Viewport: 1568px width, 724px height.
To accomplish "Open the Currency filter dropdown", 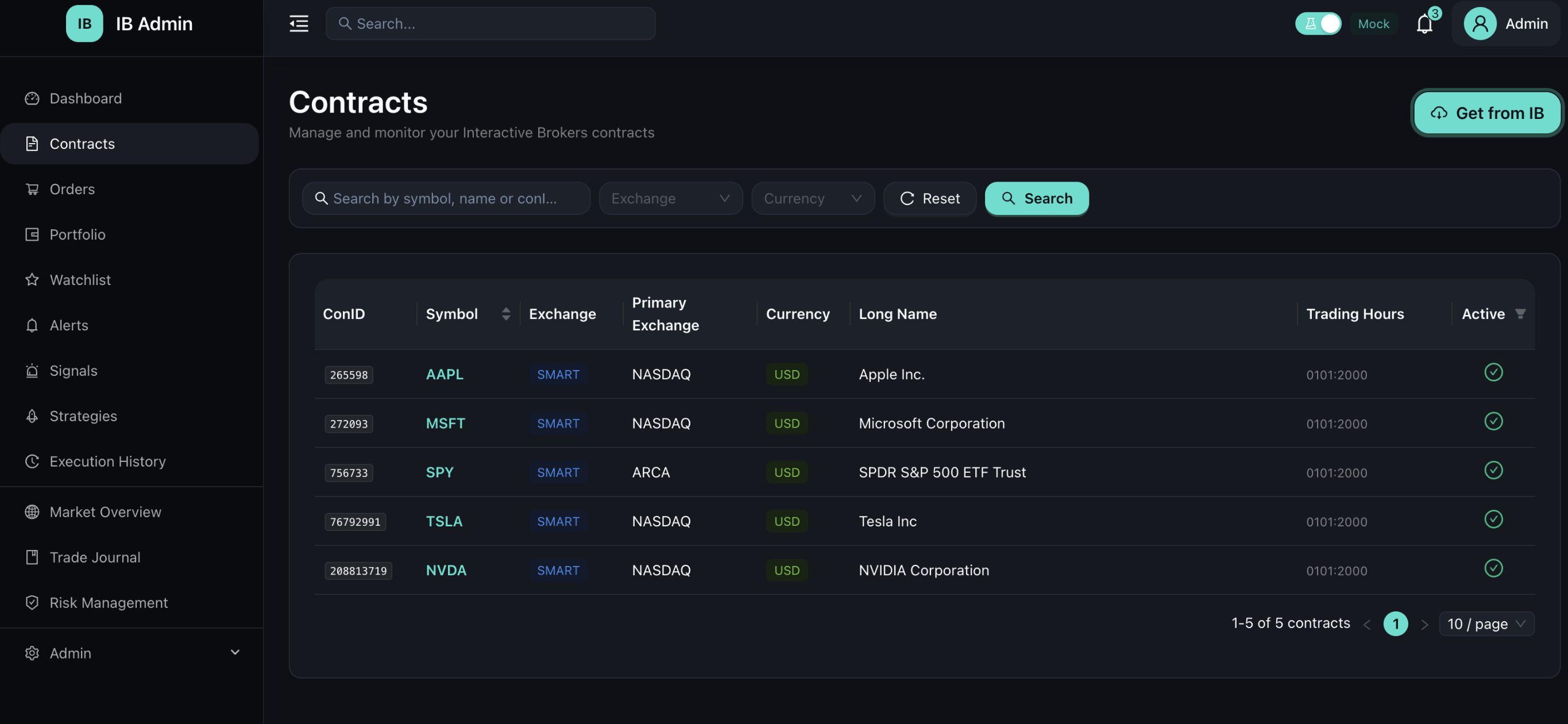I will 813,198.
